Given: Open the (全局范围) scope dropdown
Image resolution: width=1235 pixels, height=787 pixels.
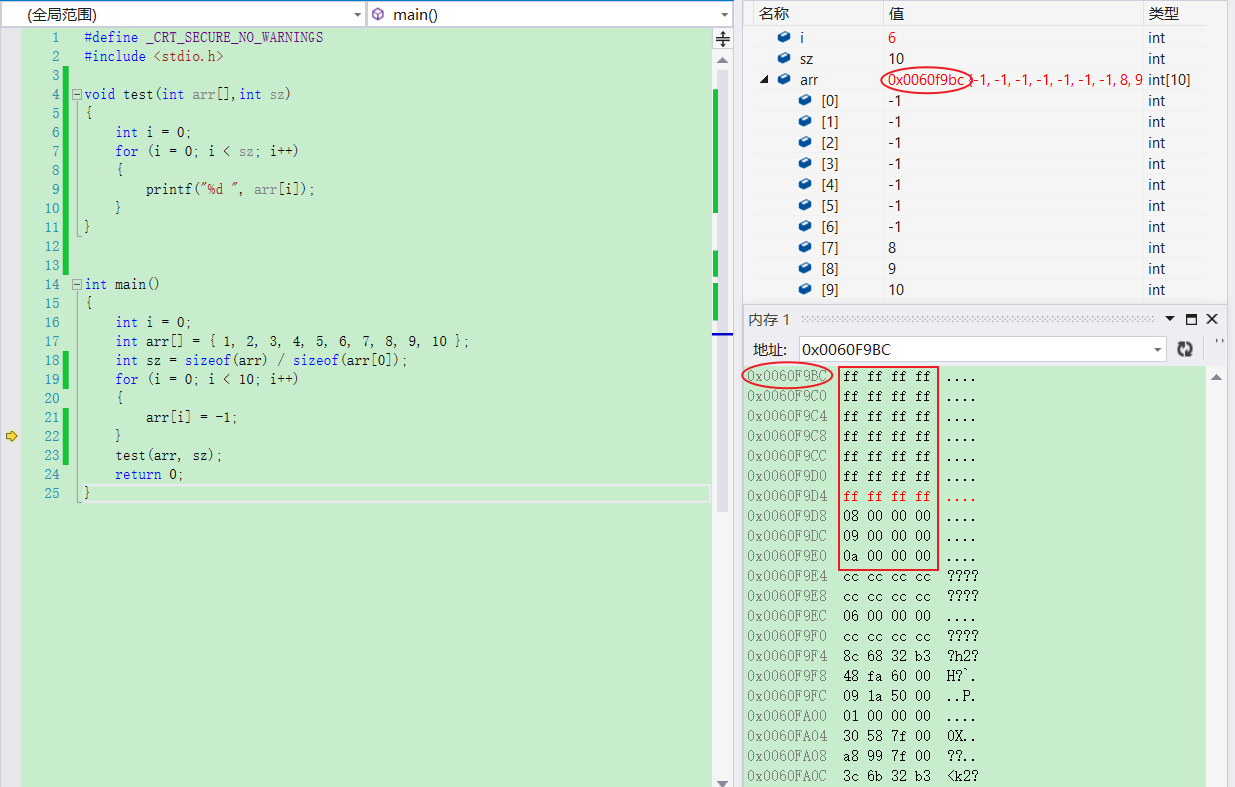Looking at the screenshot, I should [x=357, y=15].
